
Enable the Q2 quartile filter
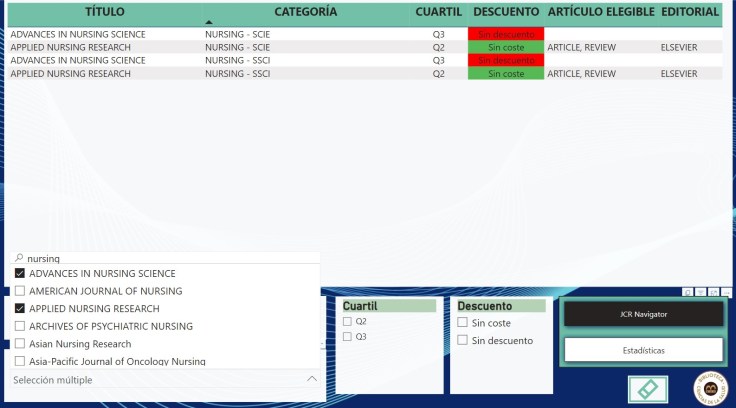tap(347, 322)
